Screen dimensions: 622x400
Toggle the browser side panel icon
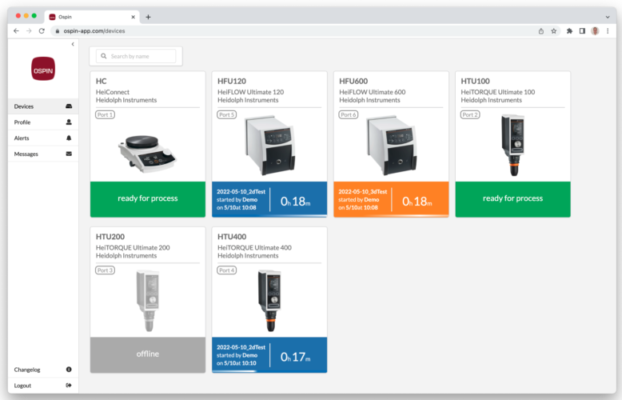pyautogui.click(x=582, y=31)
